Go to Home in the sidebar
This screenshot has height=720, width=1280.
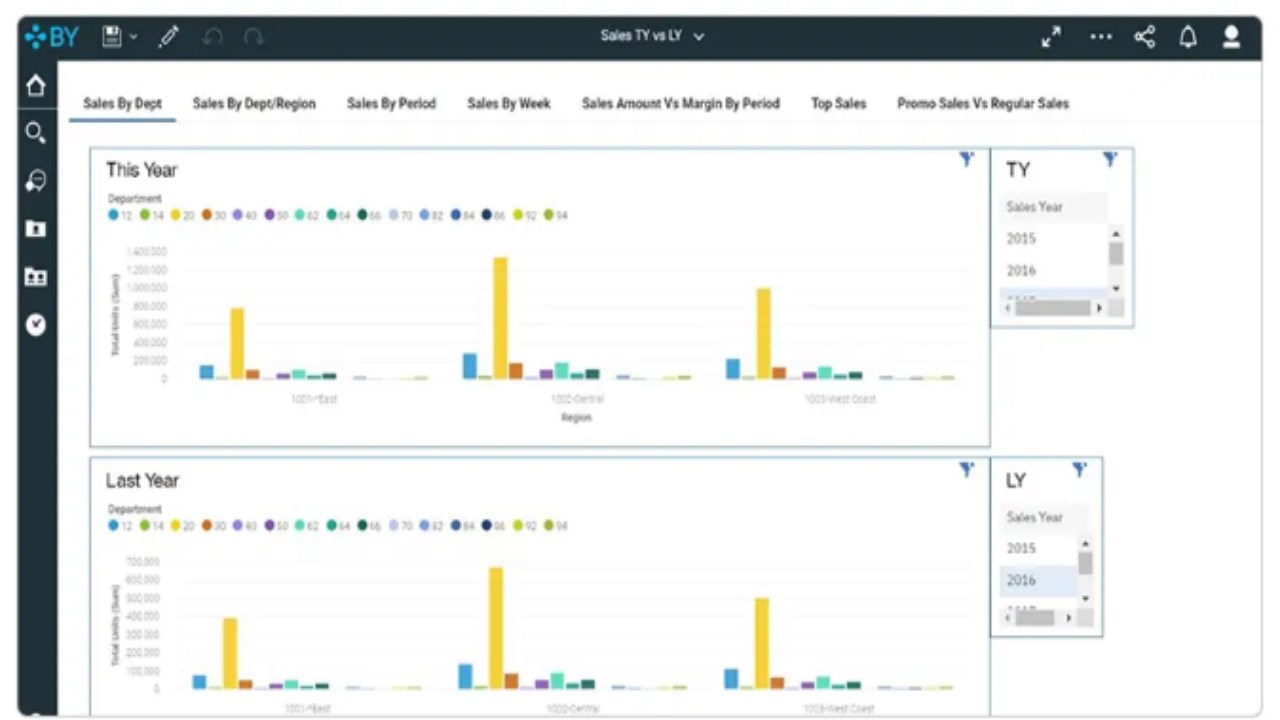36,86
